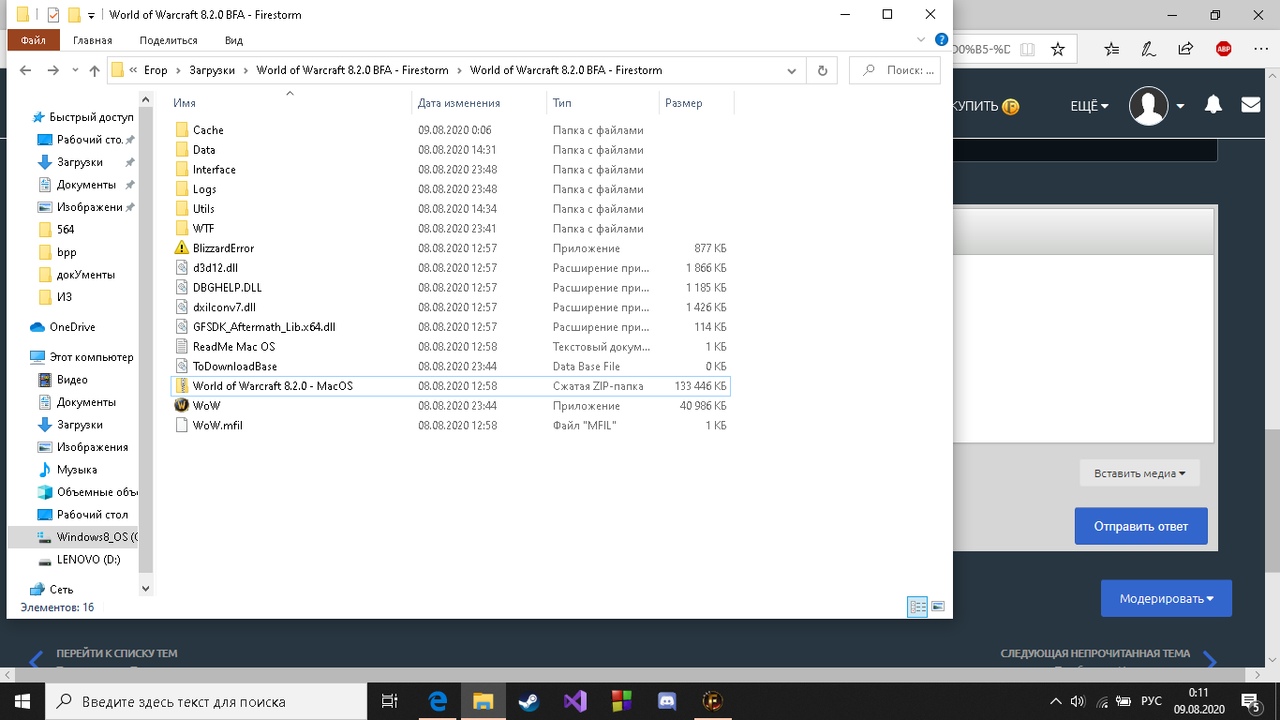This screenshot has height=720, width=1280.
Task: Open messages envelope icon in browser
Action: 1250,104
